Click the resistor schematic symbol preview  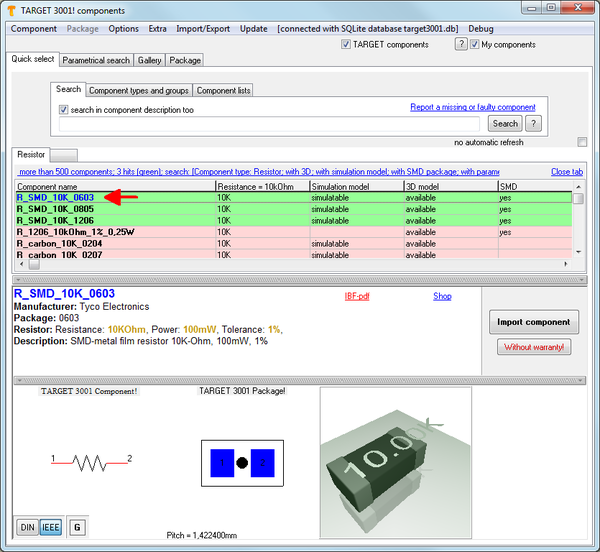[x=92, y=461]
